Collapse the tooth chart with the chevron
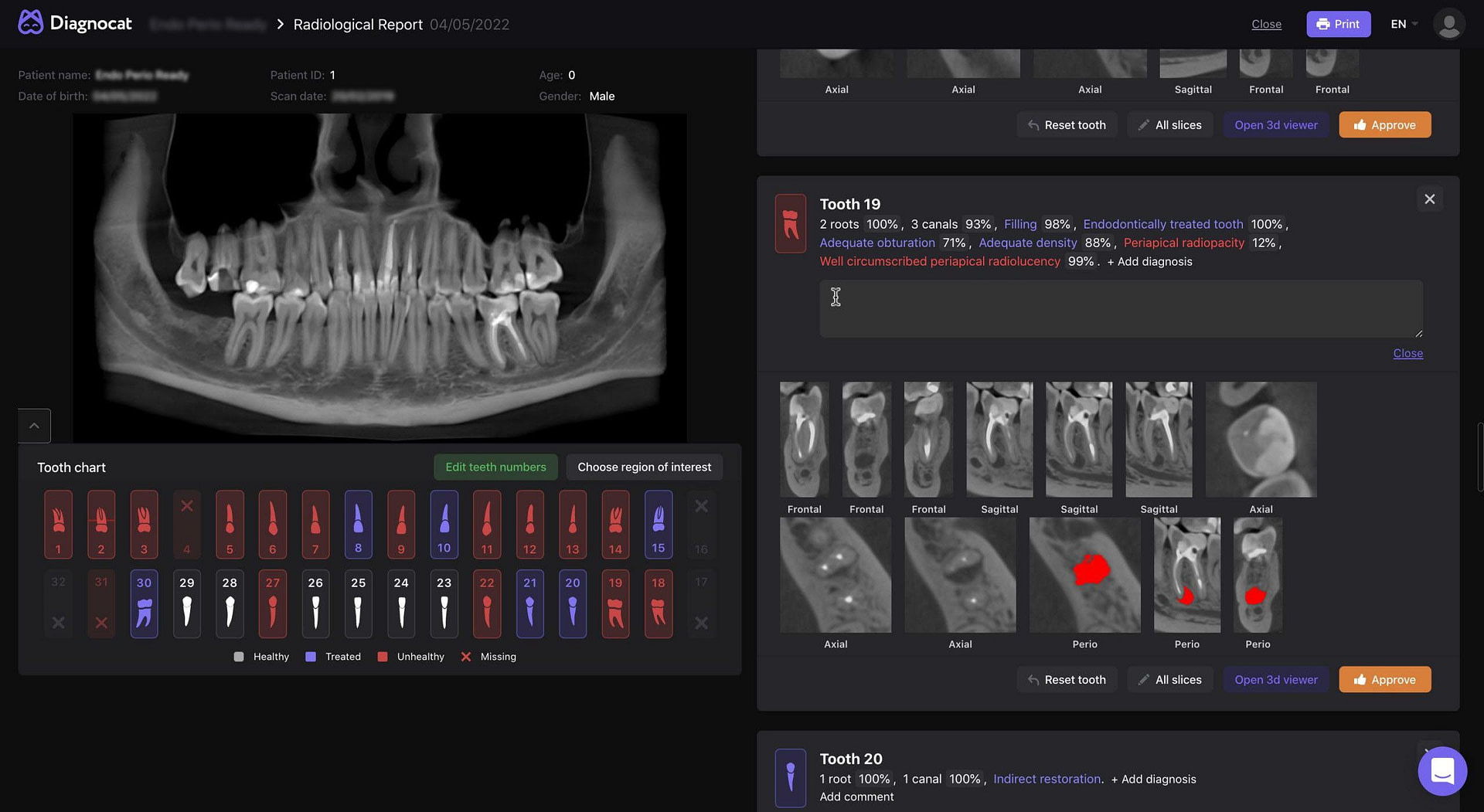The image size is (1484, 812). [x=34, y=425]
